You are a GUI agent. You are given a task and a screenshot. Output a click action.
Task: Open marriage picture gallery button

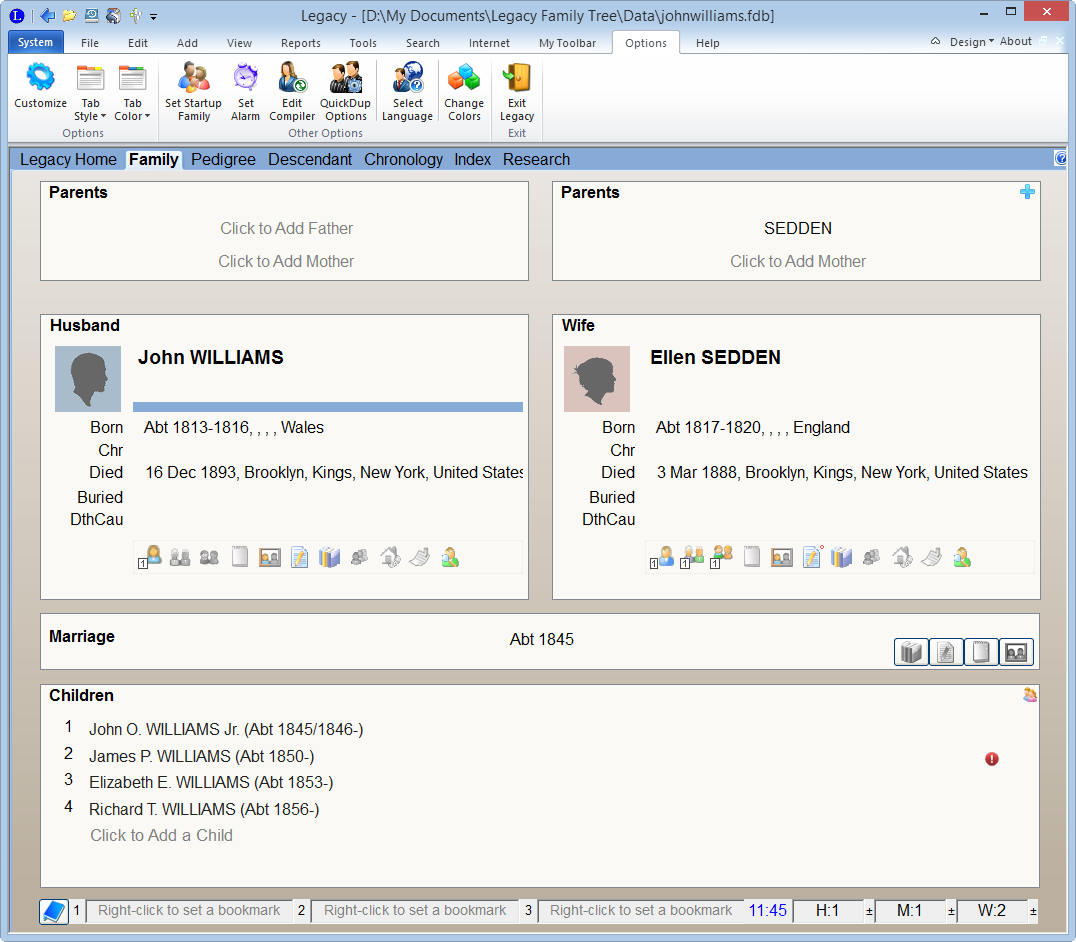pyautogui.click(x=1016, y=652)
